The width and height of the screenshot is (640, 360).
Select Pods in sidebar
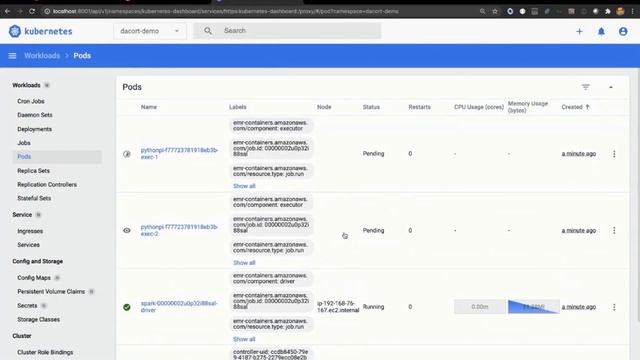pyautogui.click(x=57, y=157)
